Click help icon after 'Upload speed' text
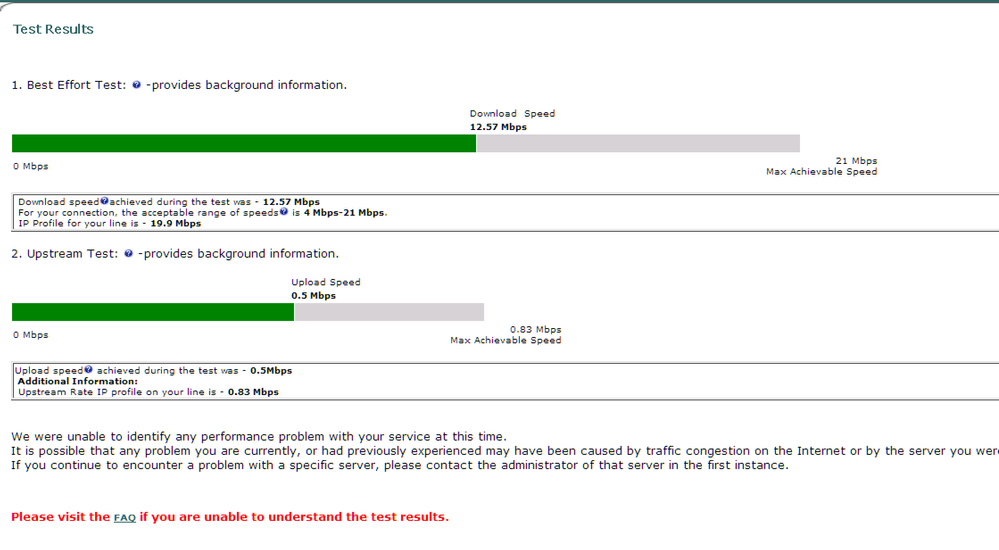 point(89,370)
